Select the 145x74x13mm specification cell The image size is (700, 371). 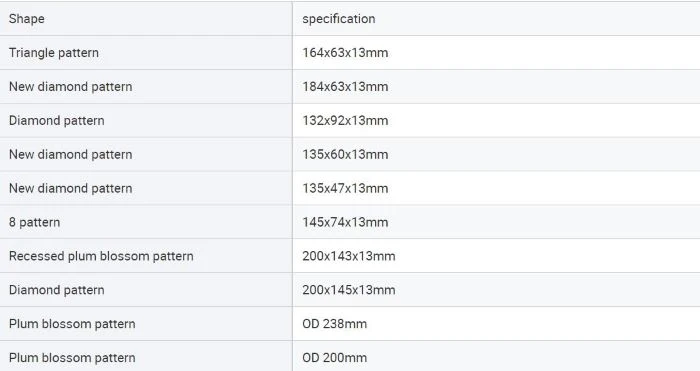[x=496, y=222]
